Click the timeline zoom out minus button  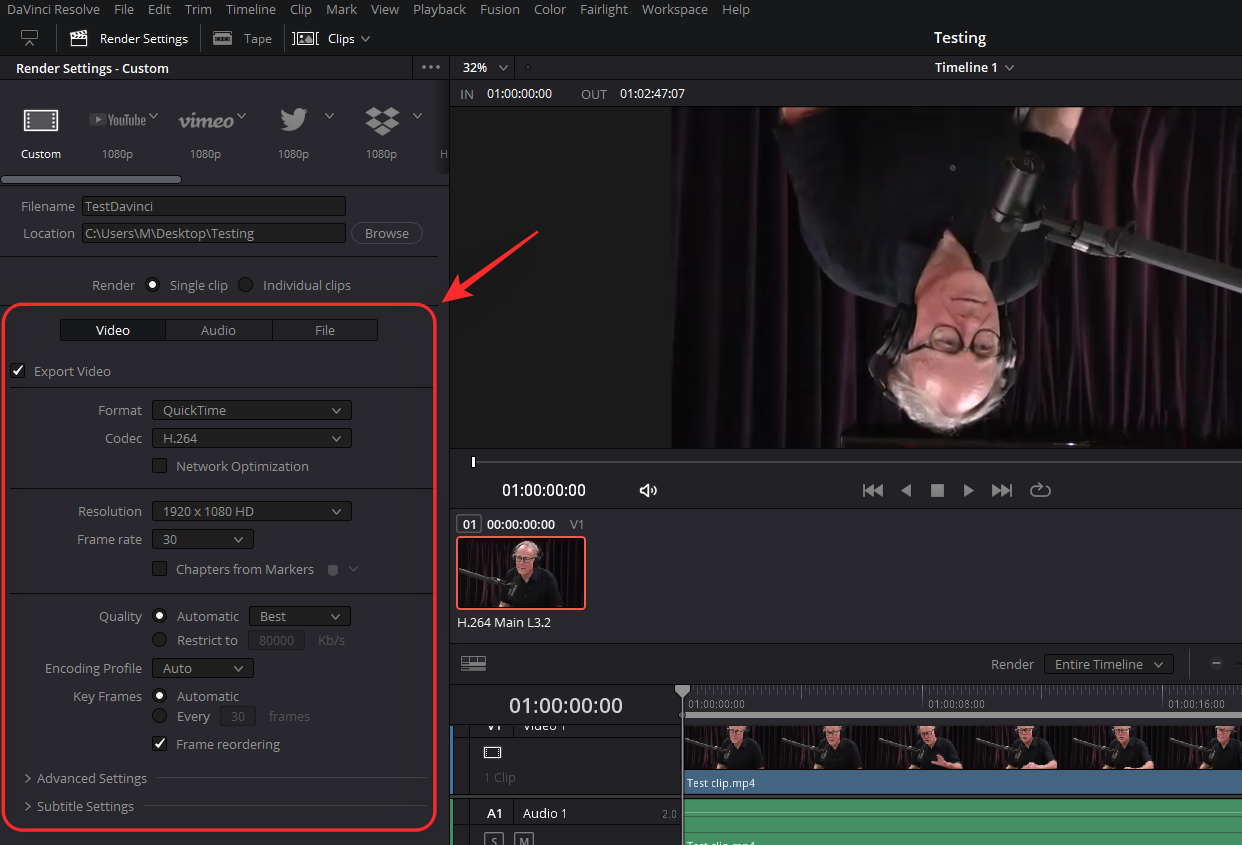click(x=1216, y=663)
